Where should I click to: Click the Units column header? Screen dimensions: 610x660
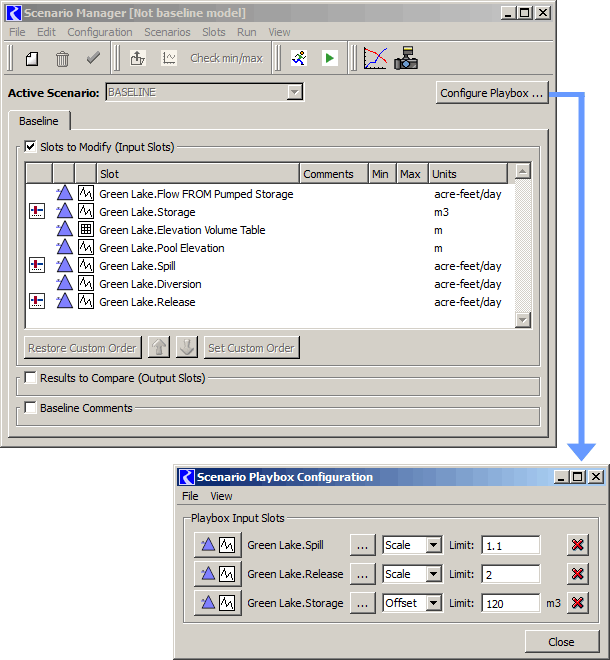tap(468, 173)
